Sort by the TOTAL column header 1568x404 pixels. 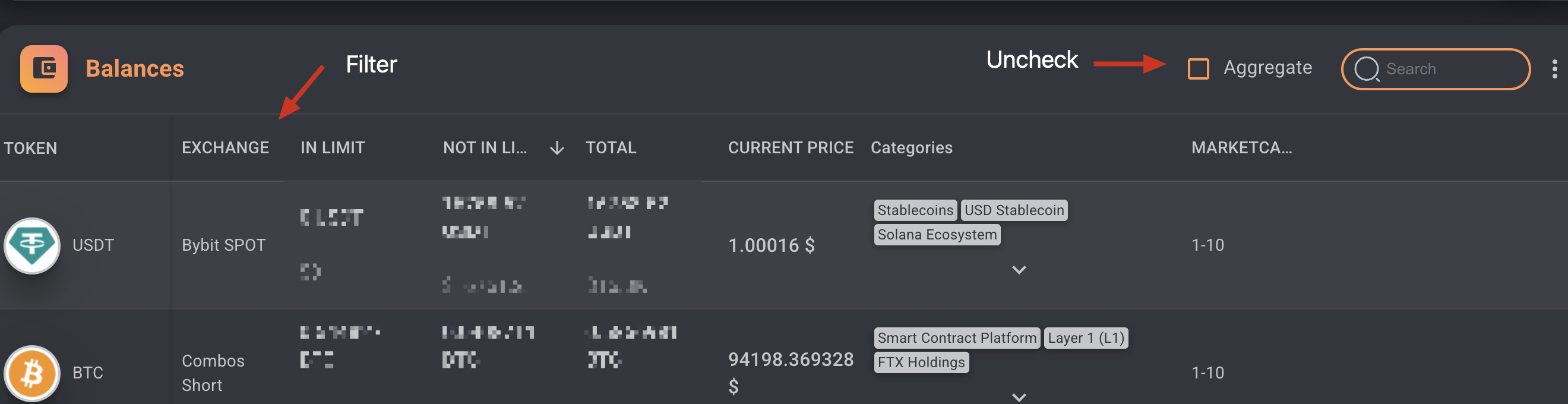611,148
